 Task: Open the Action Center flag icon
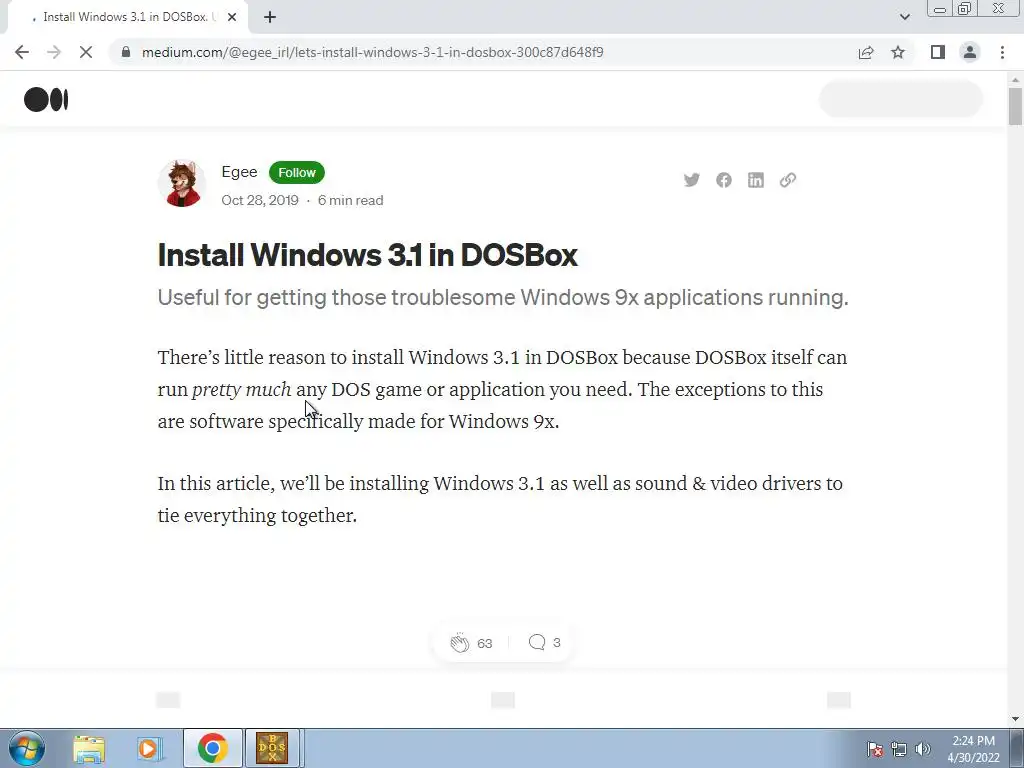pos(875,749)
